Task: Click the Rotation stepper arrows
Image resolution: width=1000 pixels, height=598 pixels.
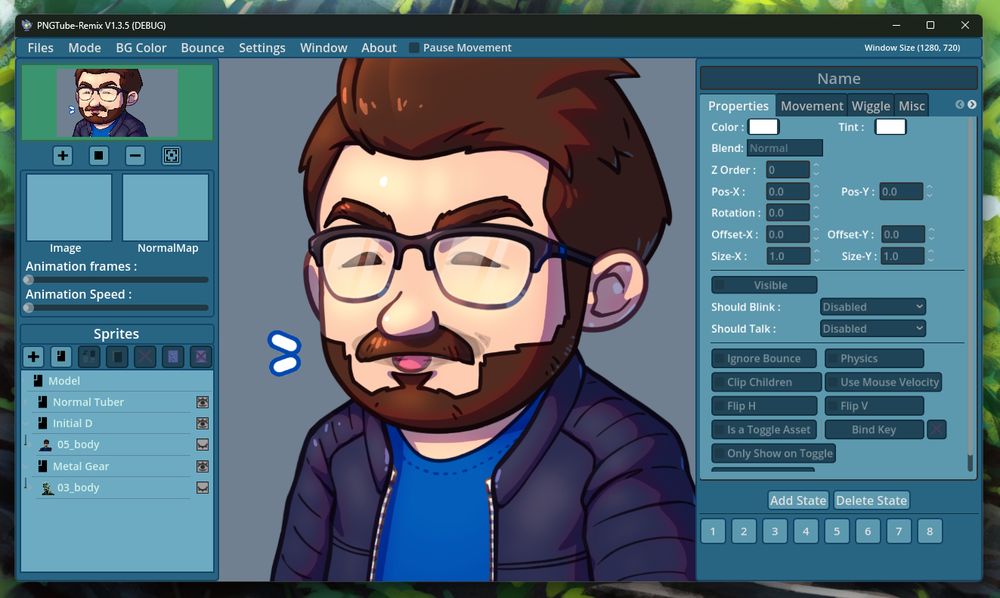Action: pyautogui.click(x=816, y=212)
